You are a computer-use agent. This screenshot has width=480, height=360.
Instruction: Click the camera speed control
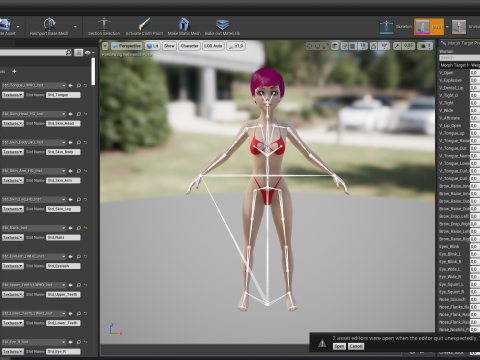[x=425, y=46]
